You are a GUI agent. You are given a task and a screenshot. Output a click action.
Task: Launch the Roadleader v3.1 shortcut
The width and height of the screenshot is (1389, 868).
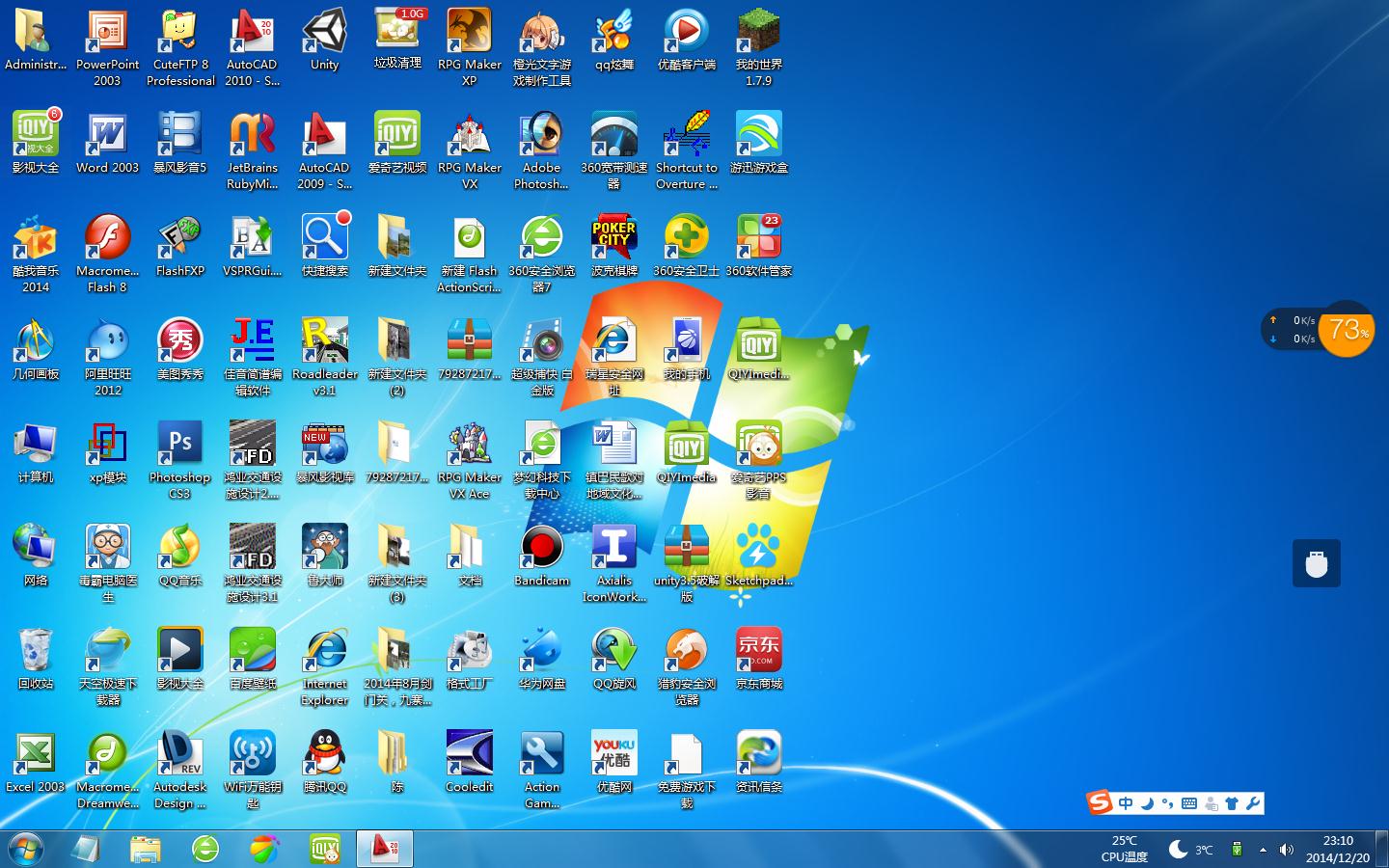pos(325,357)
